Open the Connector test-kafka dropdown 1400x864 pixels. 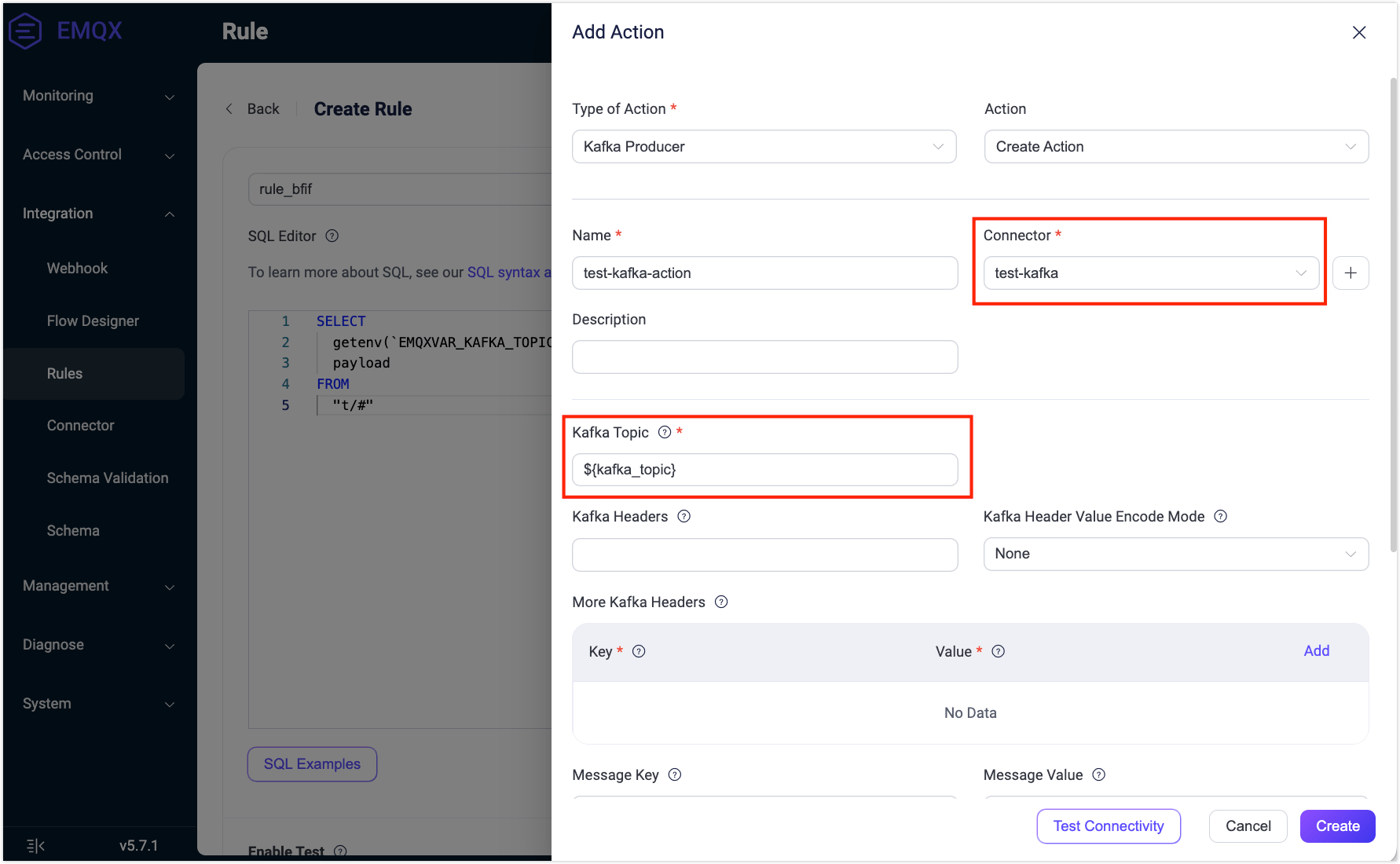pos(1150,273)
